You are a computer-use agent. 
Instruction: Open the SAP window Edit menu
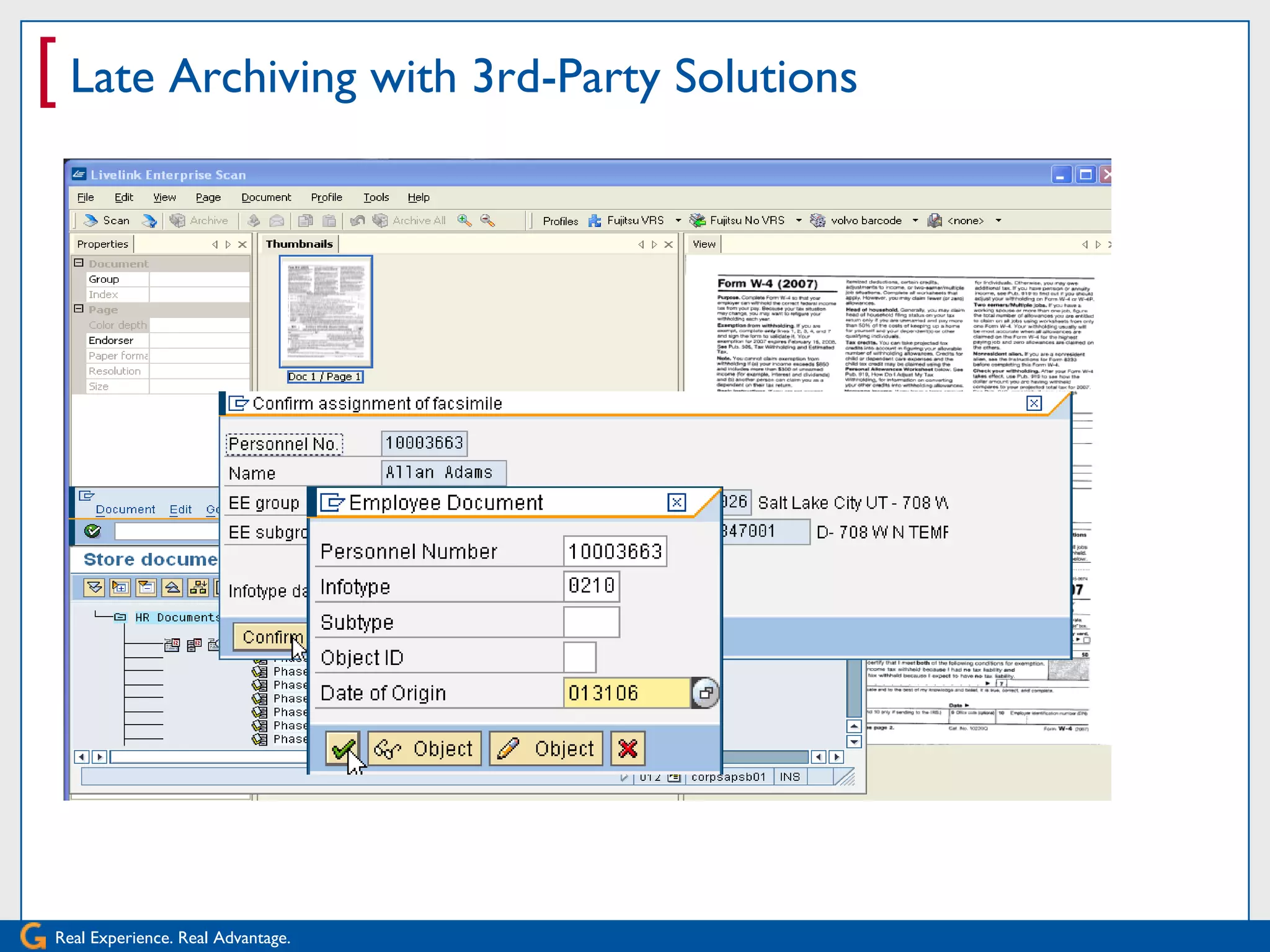click(x=180, y=509)
